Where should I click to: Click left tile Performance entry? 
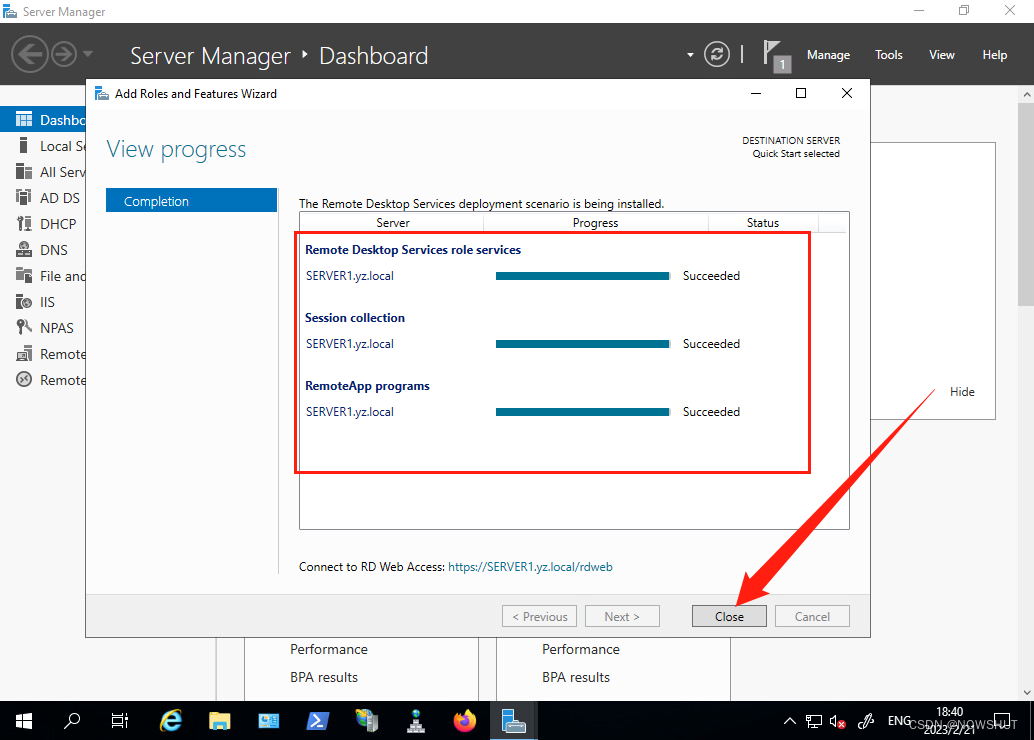point(329,649)
